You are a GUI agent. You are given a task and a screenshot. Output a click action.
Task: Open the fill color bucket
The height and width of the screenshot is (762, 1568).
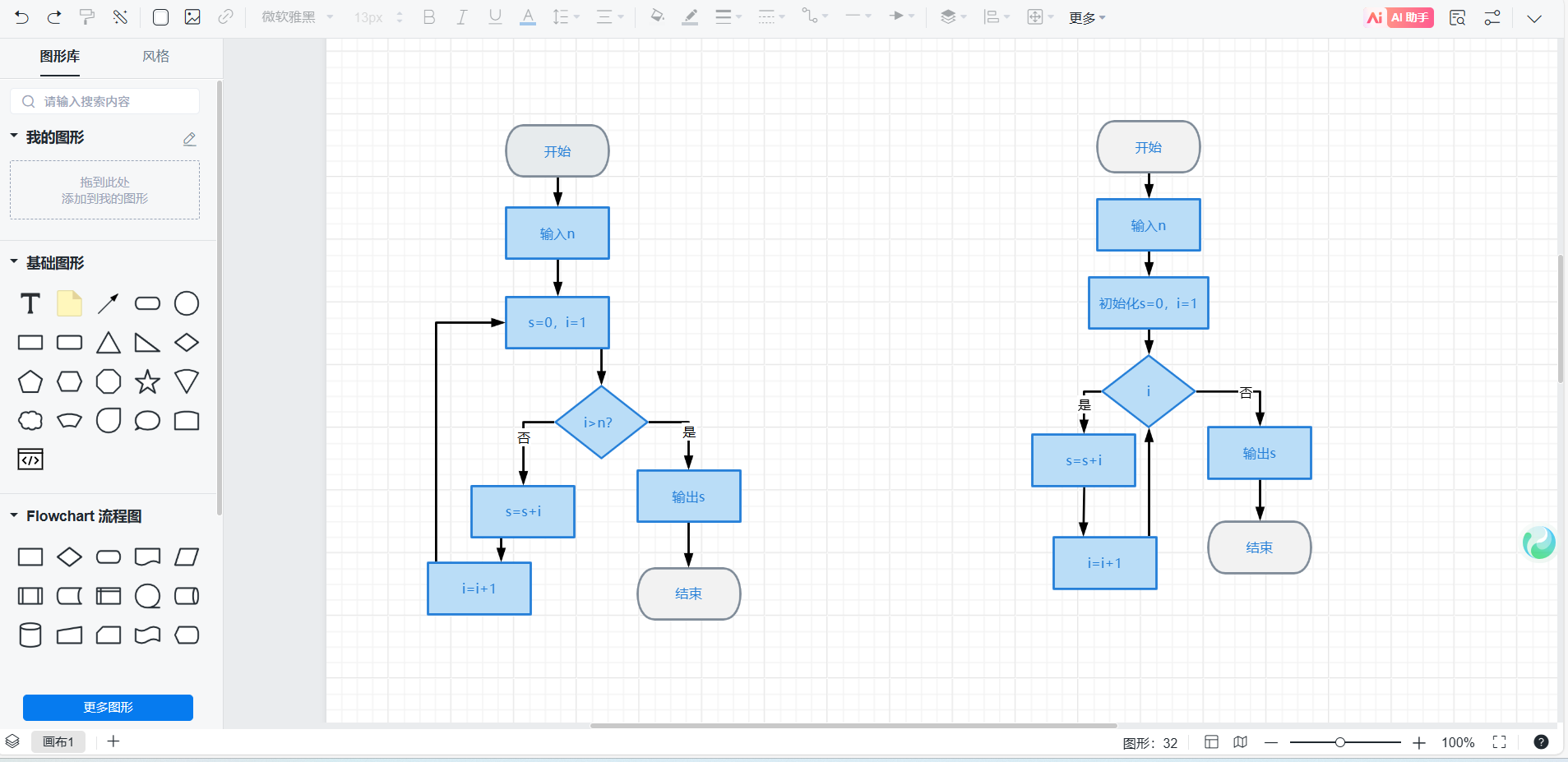point(657,17)
